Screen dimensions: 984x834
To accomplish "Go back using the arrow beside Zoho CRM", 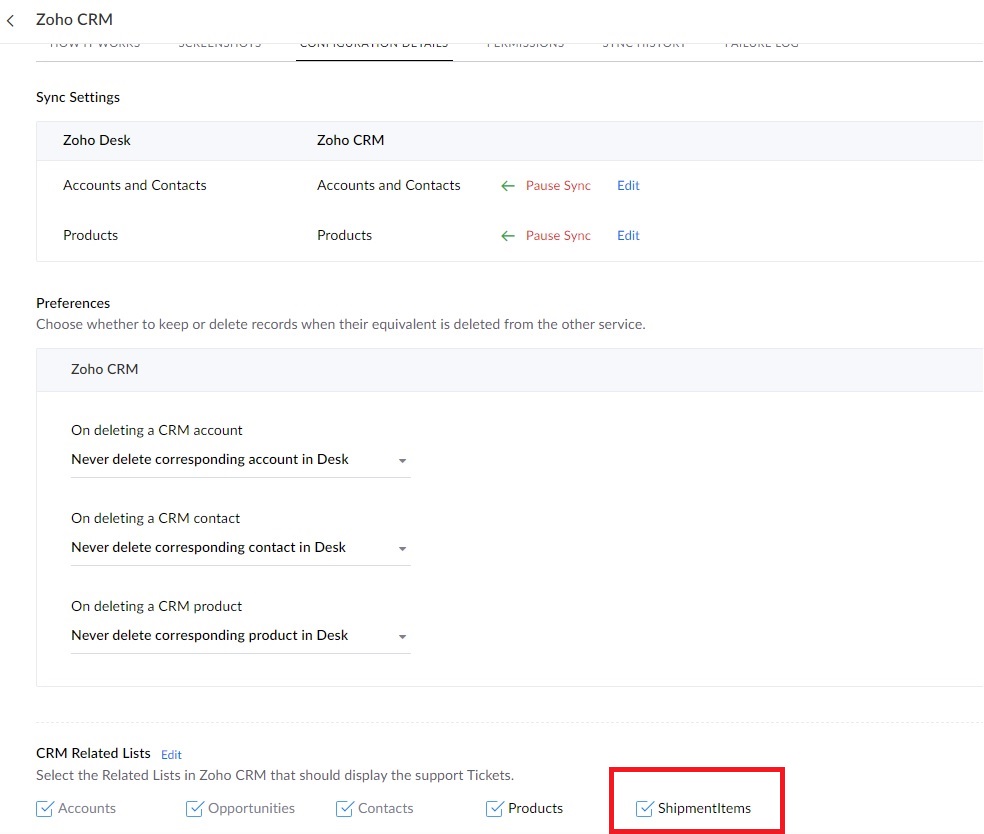I will (x=11, y=21).
